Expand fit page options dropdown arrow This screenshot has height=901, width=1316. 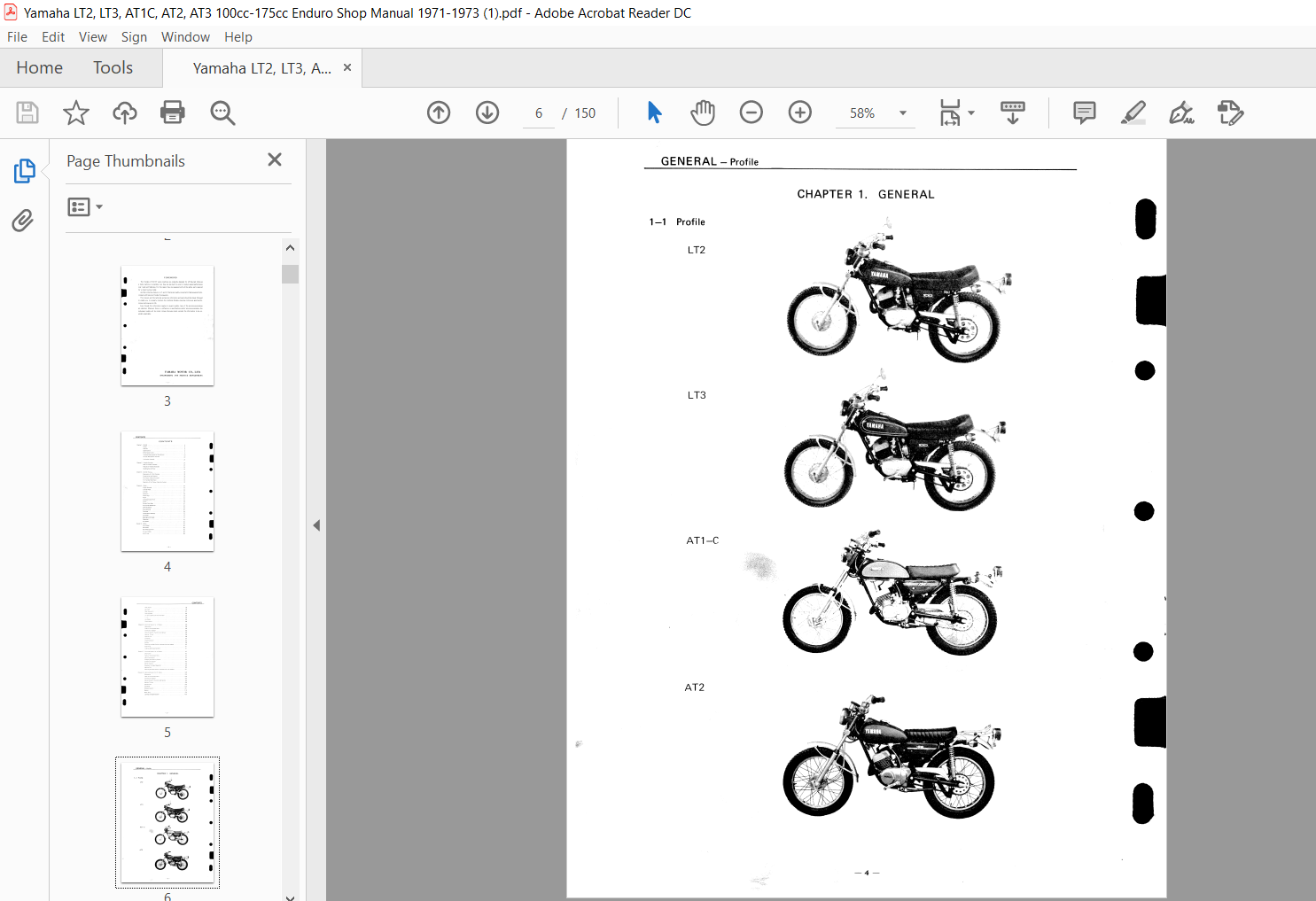coord(971,113)
